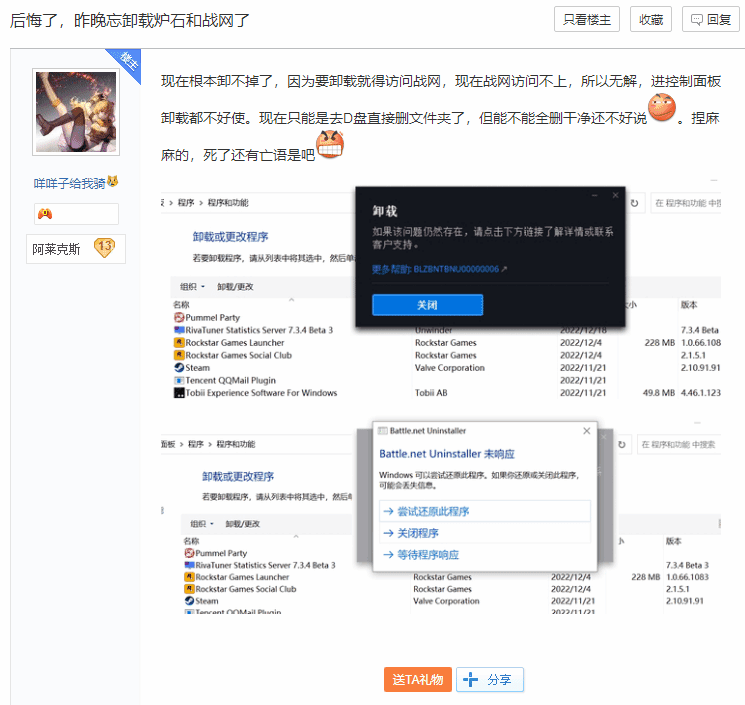Select Tencent QQMail Plugin icon in the first list
This screenshot has width=745, height=705.
[179, 380]
